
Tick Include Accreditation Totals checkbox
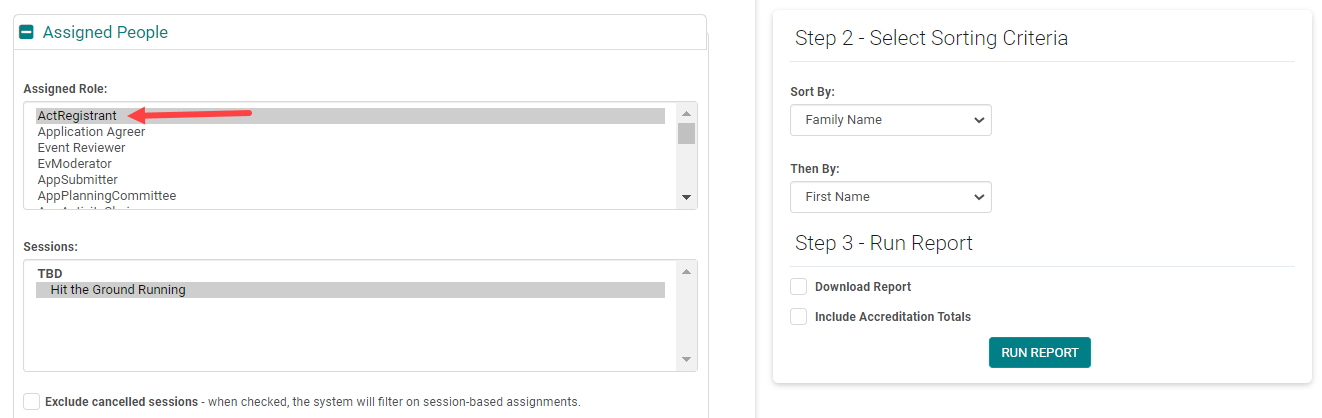point(799,317)
